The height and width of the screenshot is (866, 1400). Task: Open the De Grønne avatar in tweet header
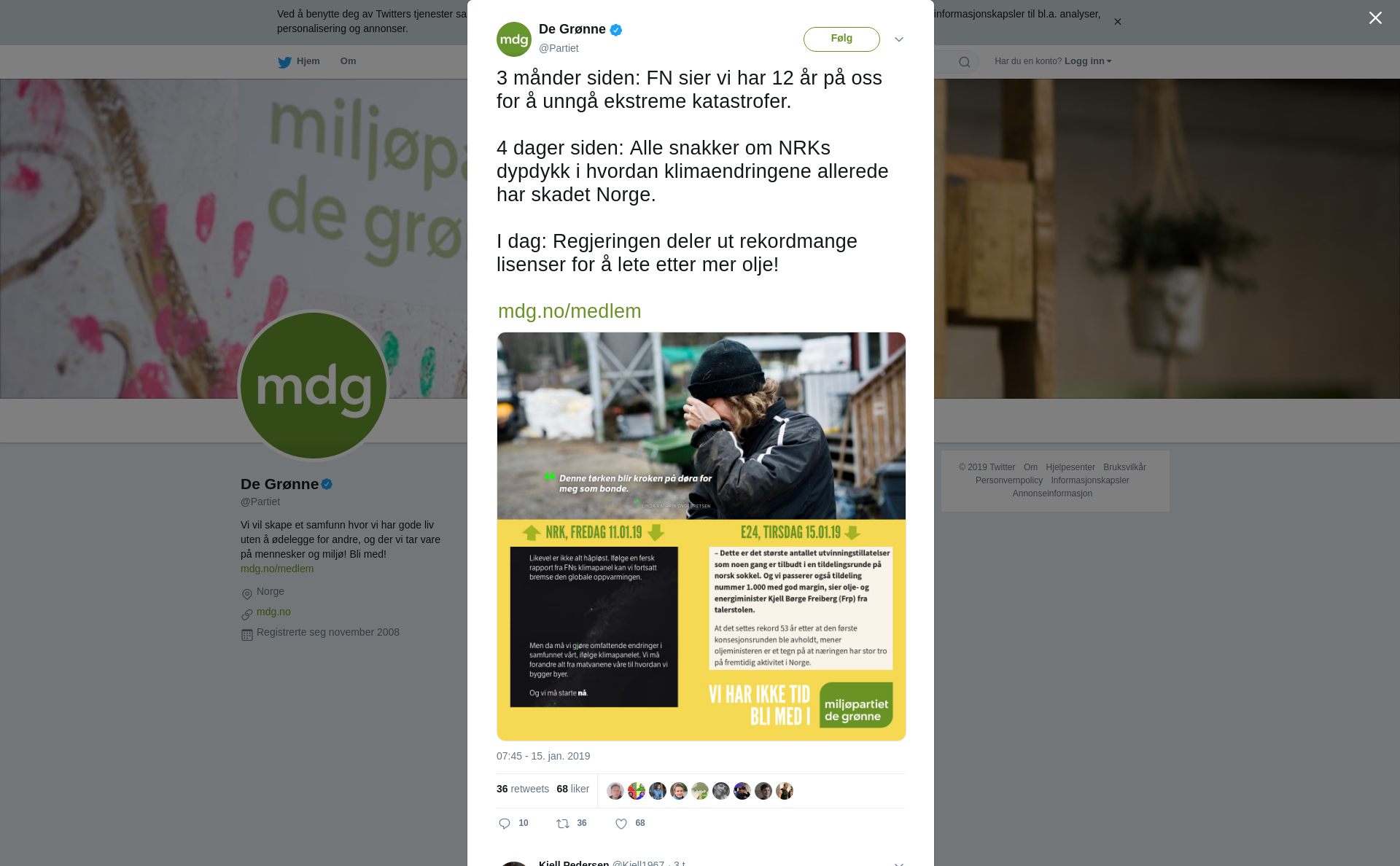coord(514,39)
